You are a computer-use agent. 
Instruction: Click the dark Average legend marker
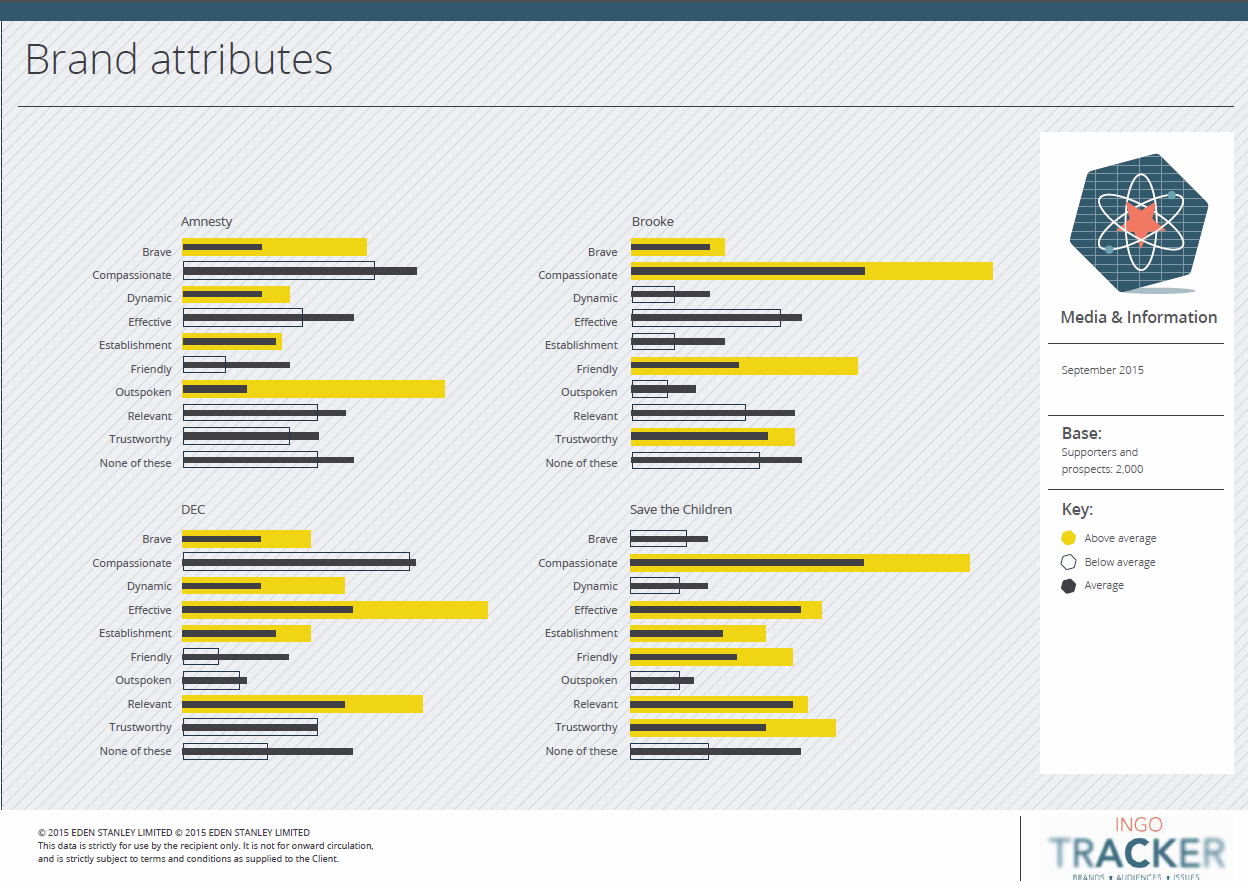1068,585
